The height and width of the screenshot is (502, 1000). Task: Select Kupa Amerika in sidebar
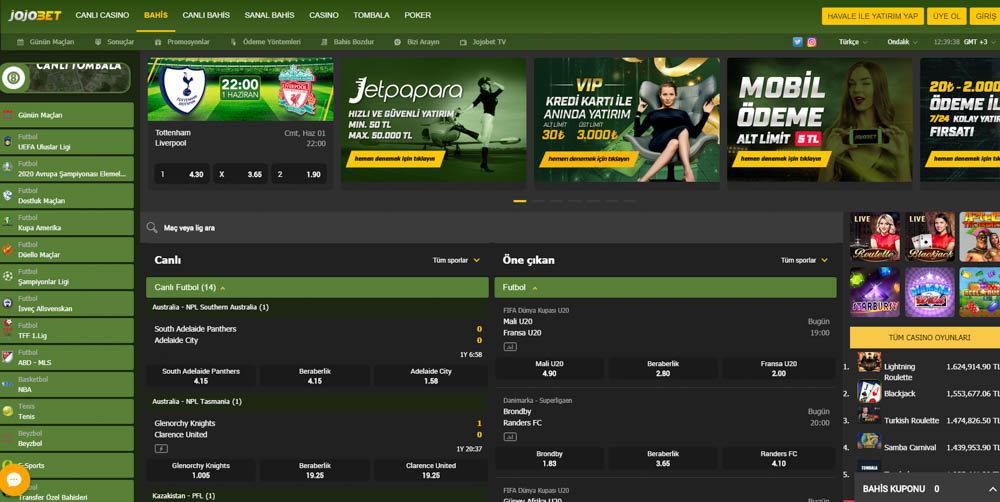click(67, 223)
